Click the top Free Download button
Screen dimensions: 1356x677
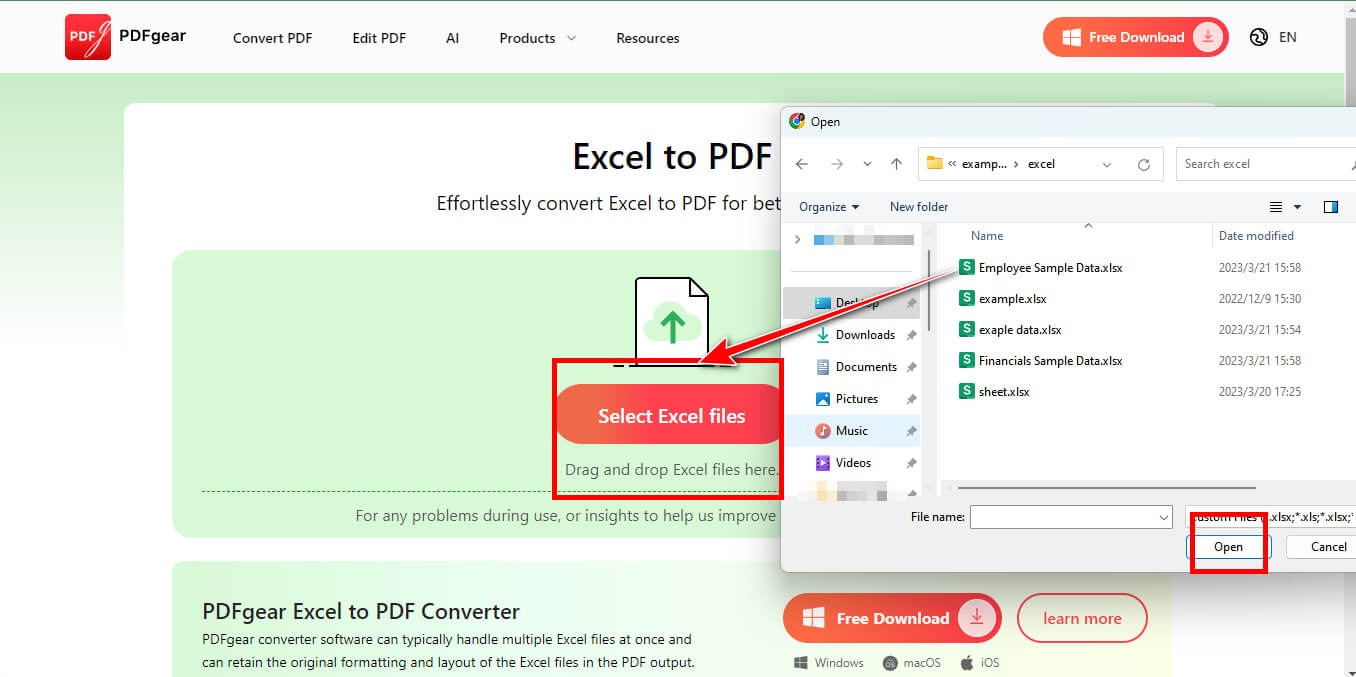1135,37
